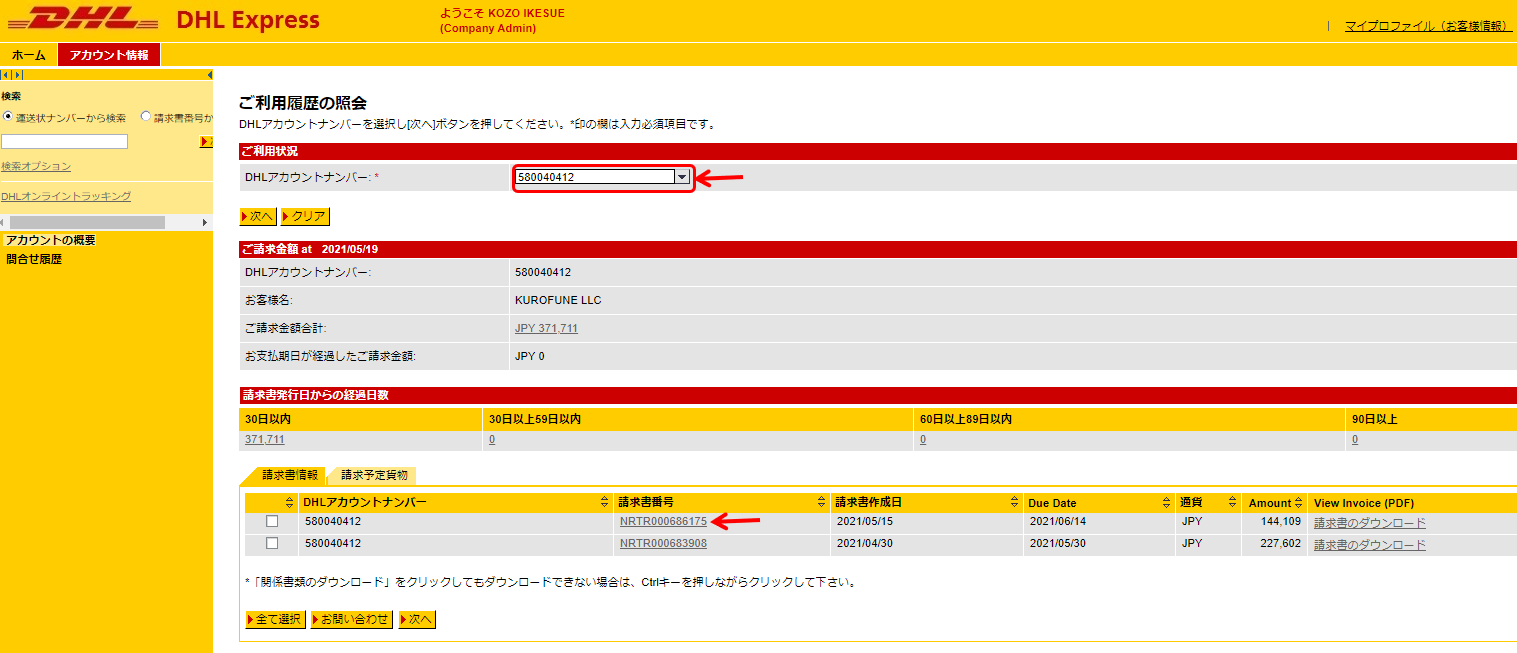Sort table by 請求書番号 column sort icon

point(822,502)
